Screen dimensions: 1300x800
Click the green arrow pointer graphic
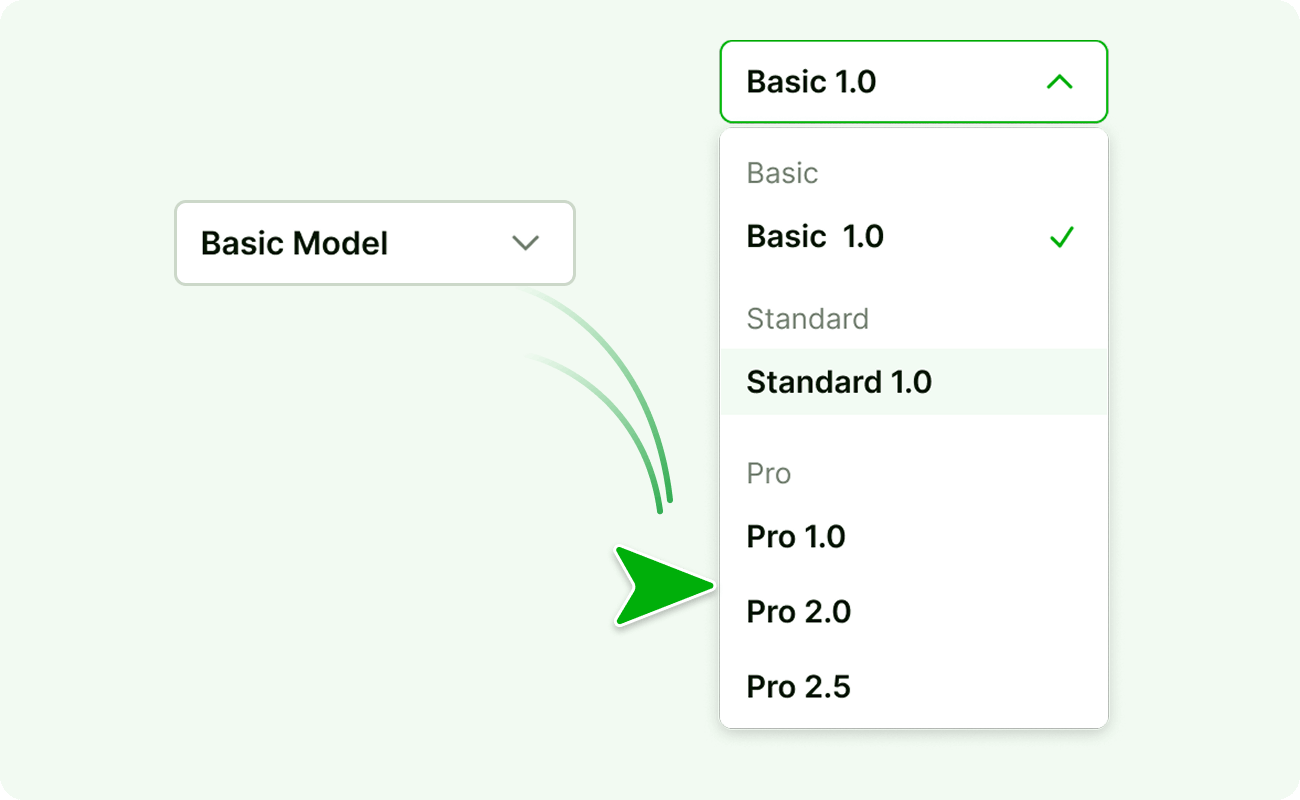point(655,586)
